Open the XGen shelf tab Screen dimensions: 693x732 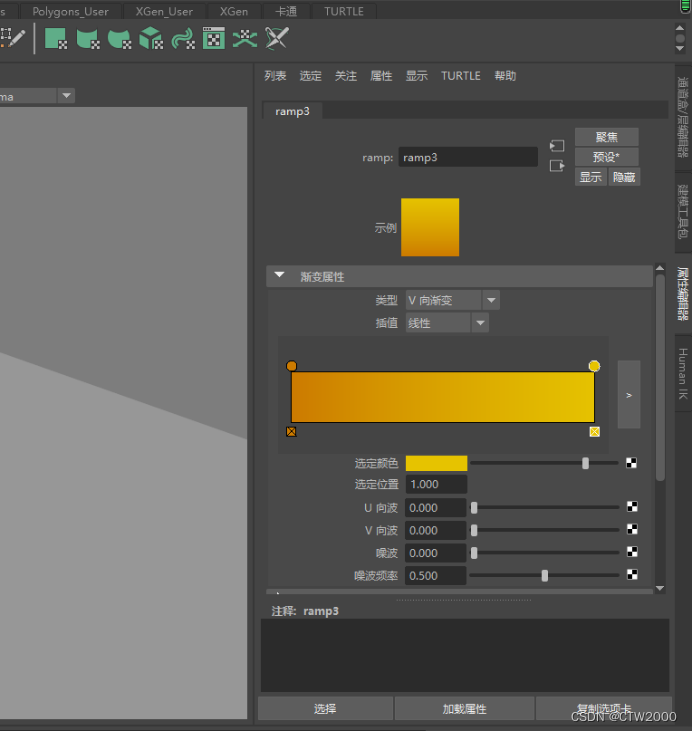(x=234, y=11)
